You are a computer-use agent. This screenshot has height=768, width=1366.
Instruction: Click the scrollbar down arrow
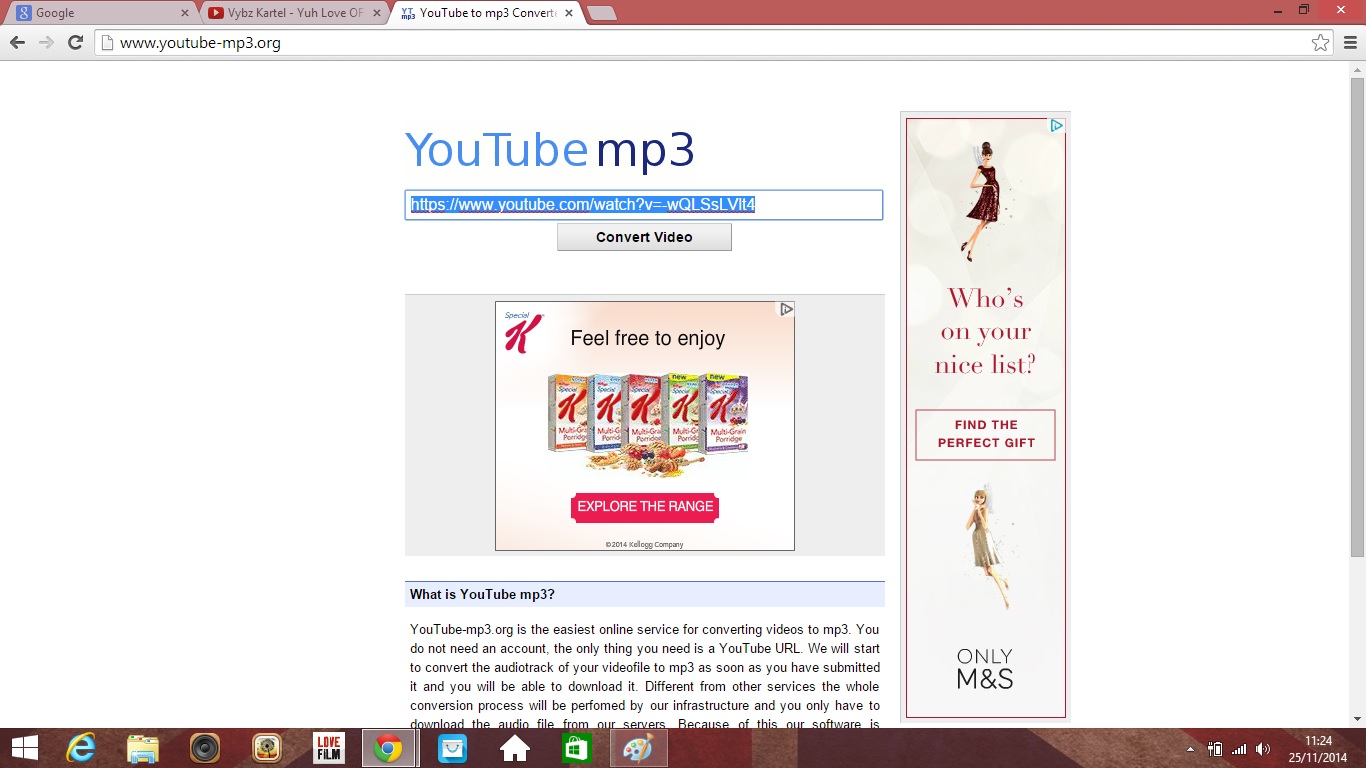point(1357,719)
